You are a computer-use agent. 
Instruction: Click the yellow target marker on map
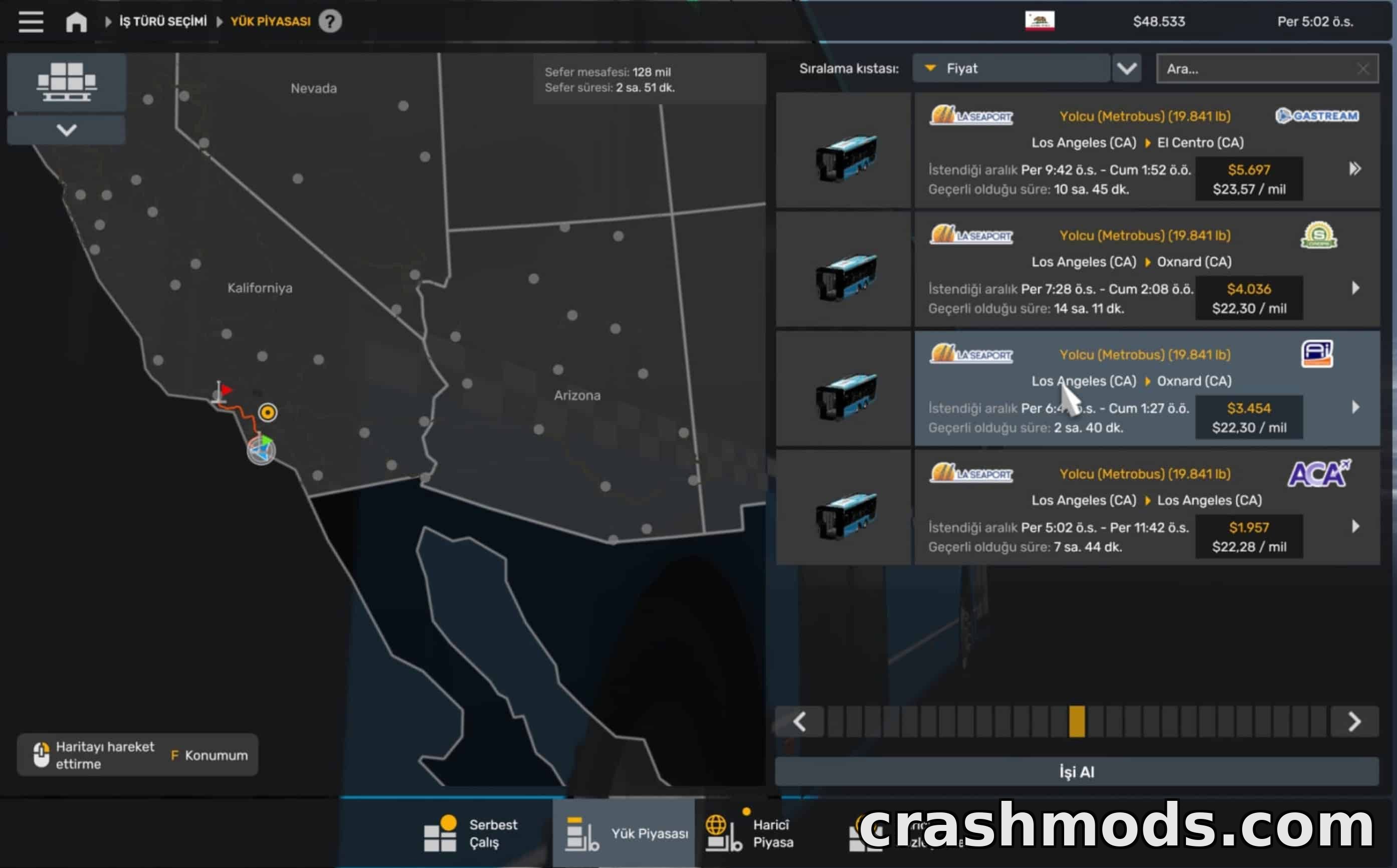click(268, 412)
